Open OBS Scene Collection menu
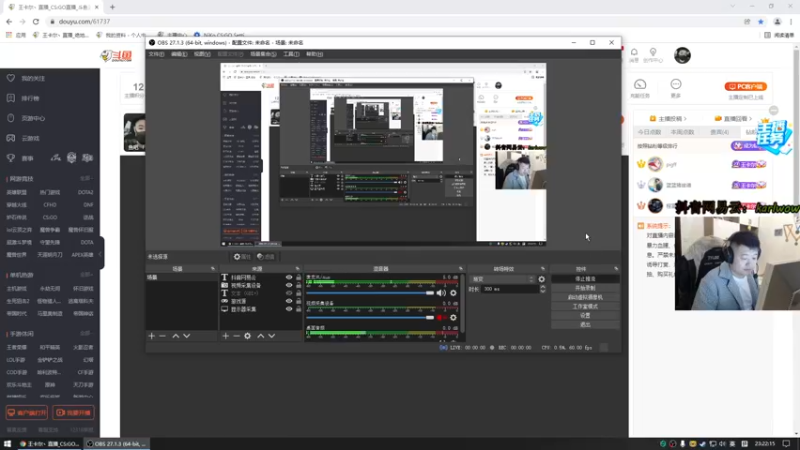Viewport: 800px width, 450px height. point(263,54)
